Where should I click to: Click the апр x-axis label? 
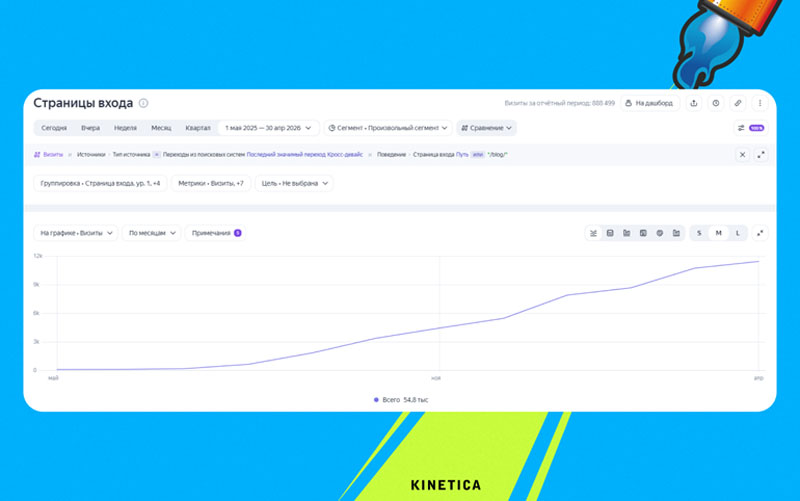[x=759, y=378]
